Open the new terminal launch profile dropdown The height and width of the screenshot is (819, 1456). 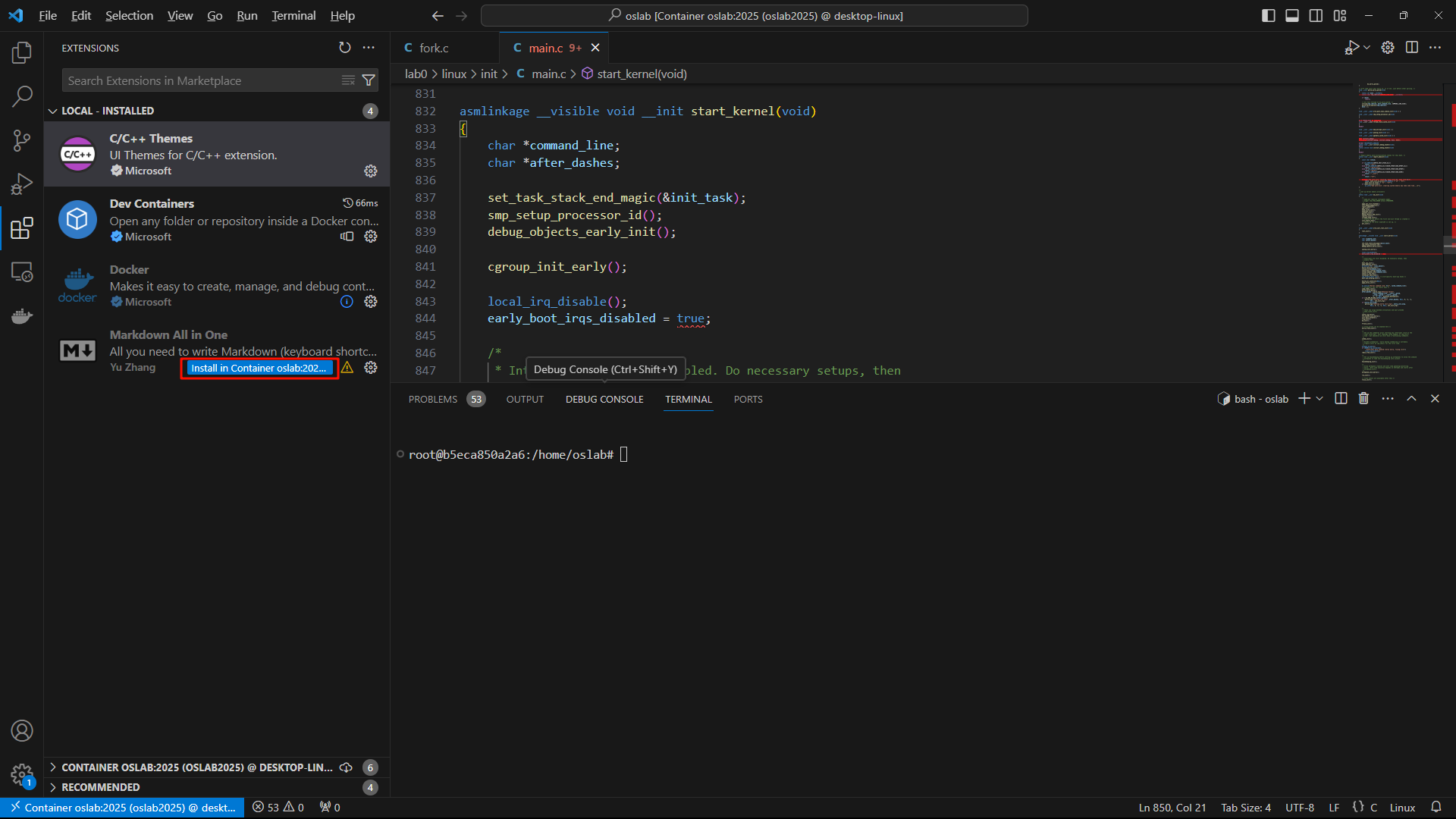1320,399
